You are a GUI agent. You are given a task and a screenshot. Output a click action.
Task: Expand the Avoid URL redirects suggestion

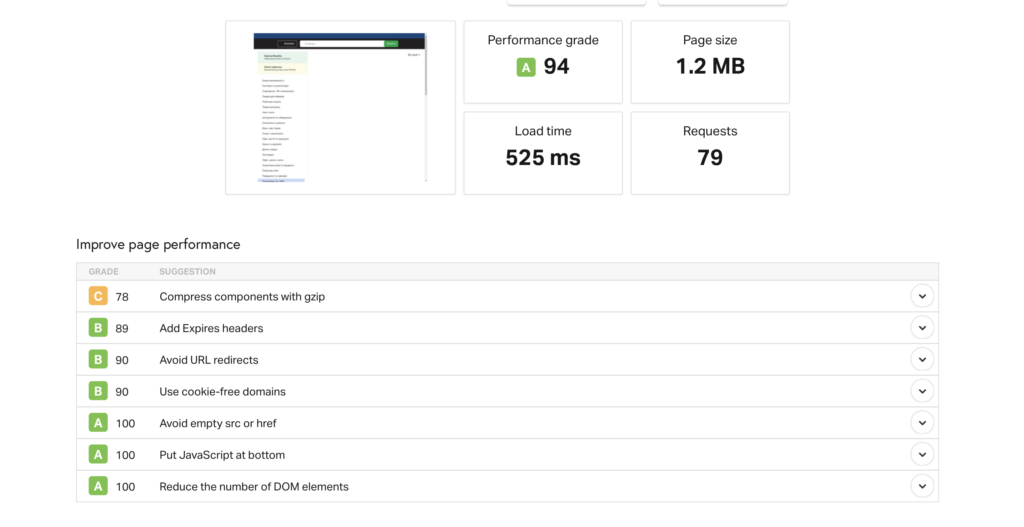tap(921, 360)
